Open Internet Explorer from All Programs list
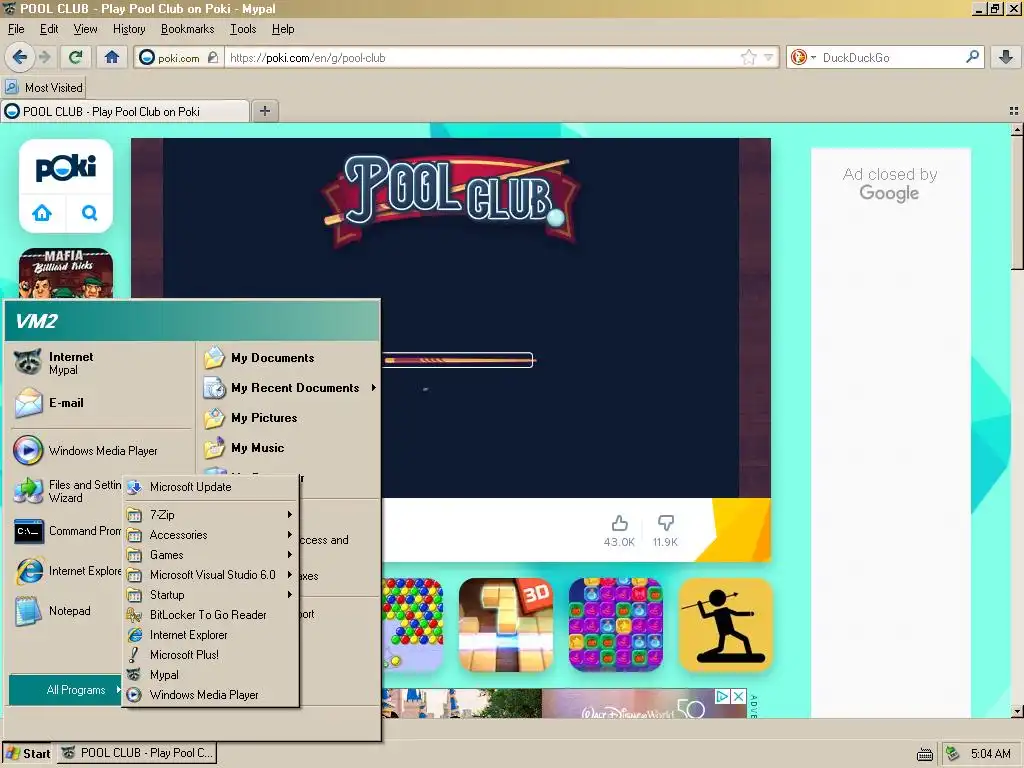 click(x=211, y=635)
